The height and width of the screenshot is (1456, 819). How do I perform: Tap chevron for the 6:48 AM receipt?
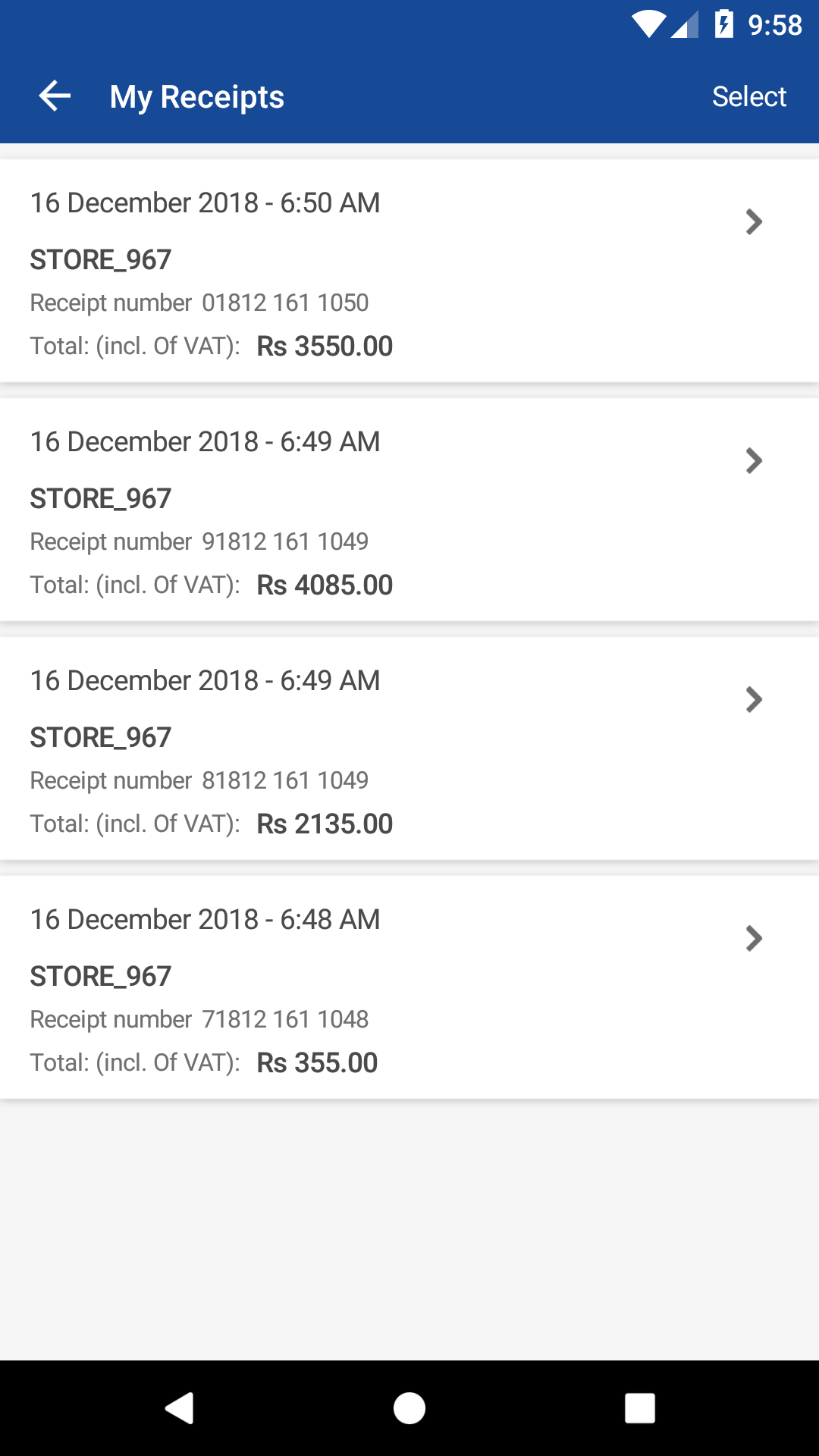753,939
